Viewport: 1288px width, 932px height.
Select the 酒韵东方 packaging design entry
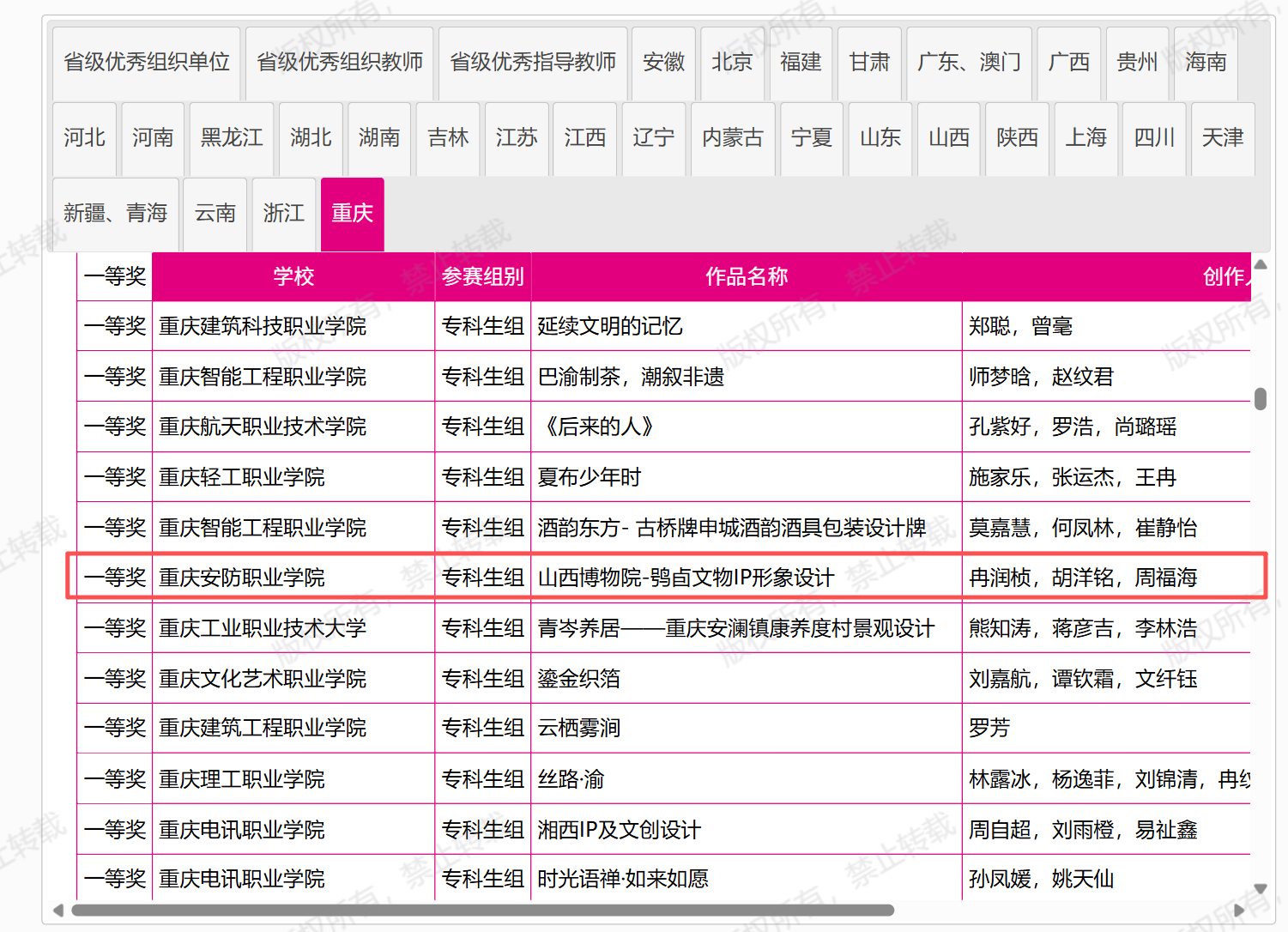tap(732, 529)
